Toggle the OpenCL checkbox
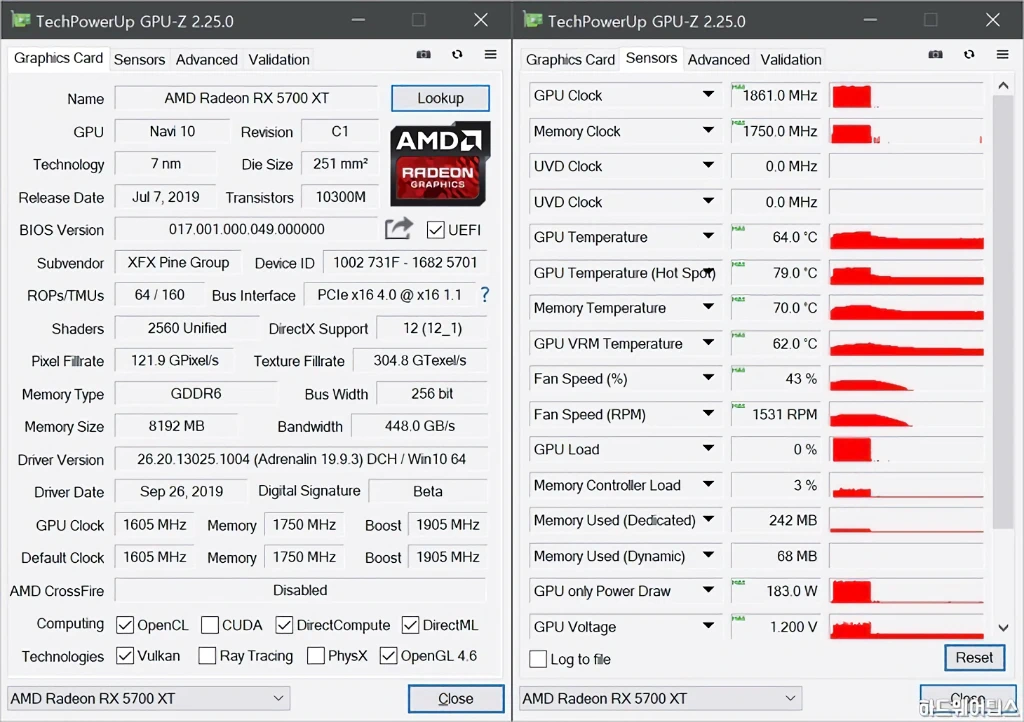The width and height of the screenshot is (1024, 722). coord(125,625)
